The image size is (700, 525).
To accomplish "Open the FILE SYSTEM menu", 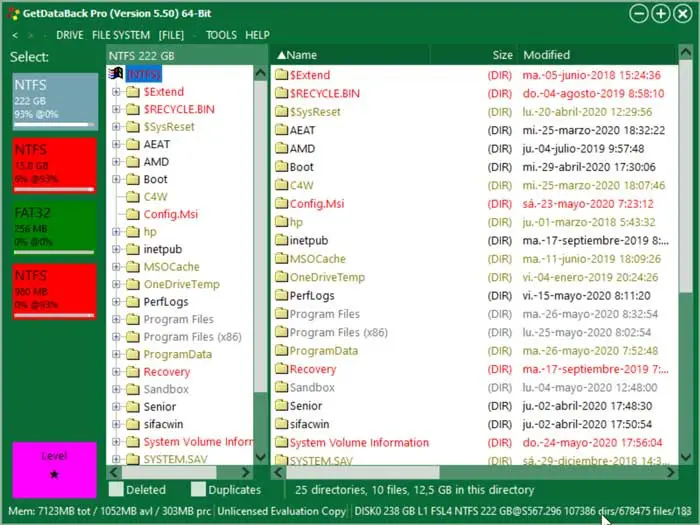I will [121, 35].
